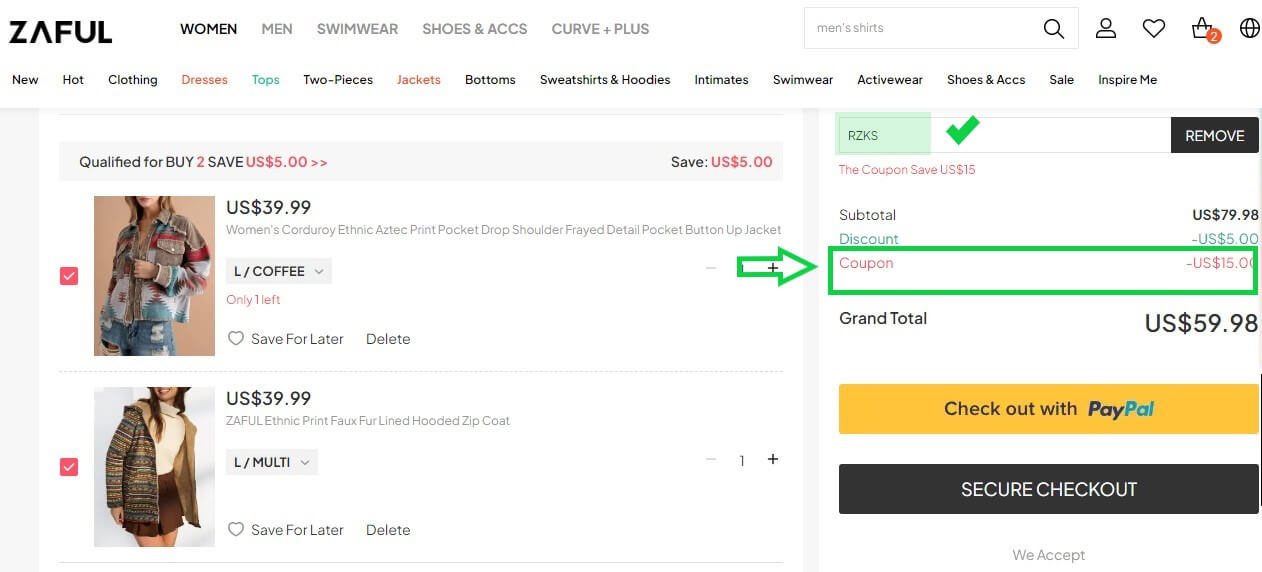Image resolution: width=1262 pixels, height=572 pixels.
Task: Check out with PayPal button
Action: point(1048,409)
